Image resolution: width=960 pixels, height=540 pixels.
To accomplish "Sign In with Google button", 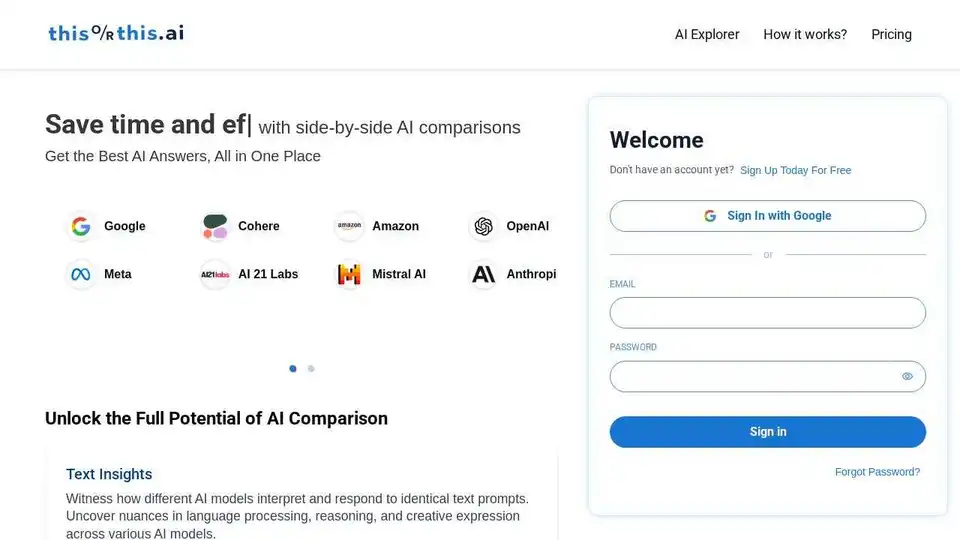I will (x=767, y=216).
